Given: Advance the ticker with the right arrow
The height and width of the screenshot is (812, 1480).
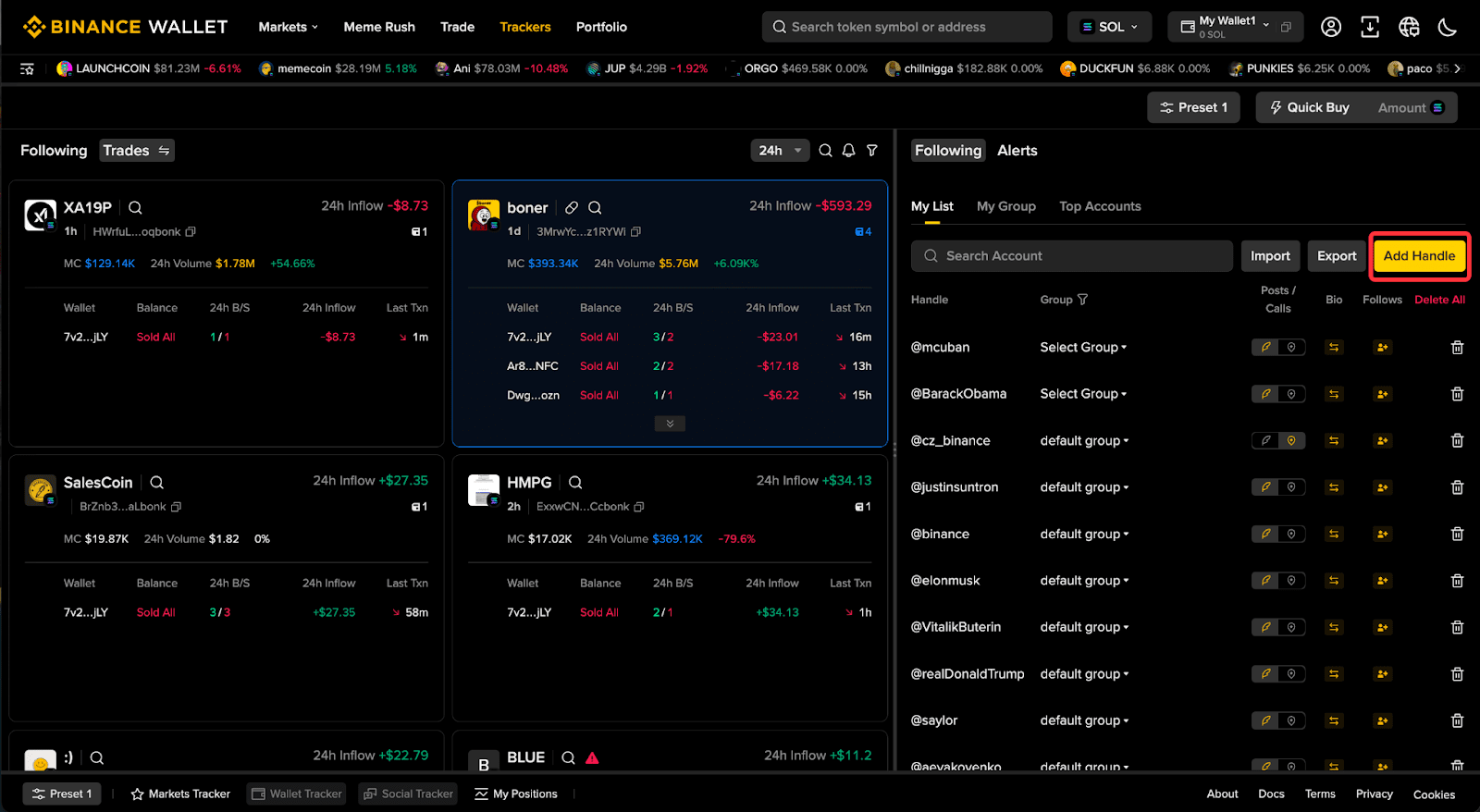Looking at the screenshot, I should coord(1458,68).
